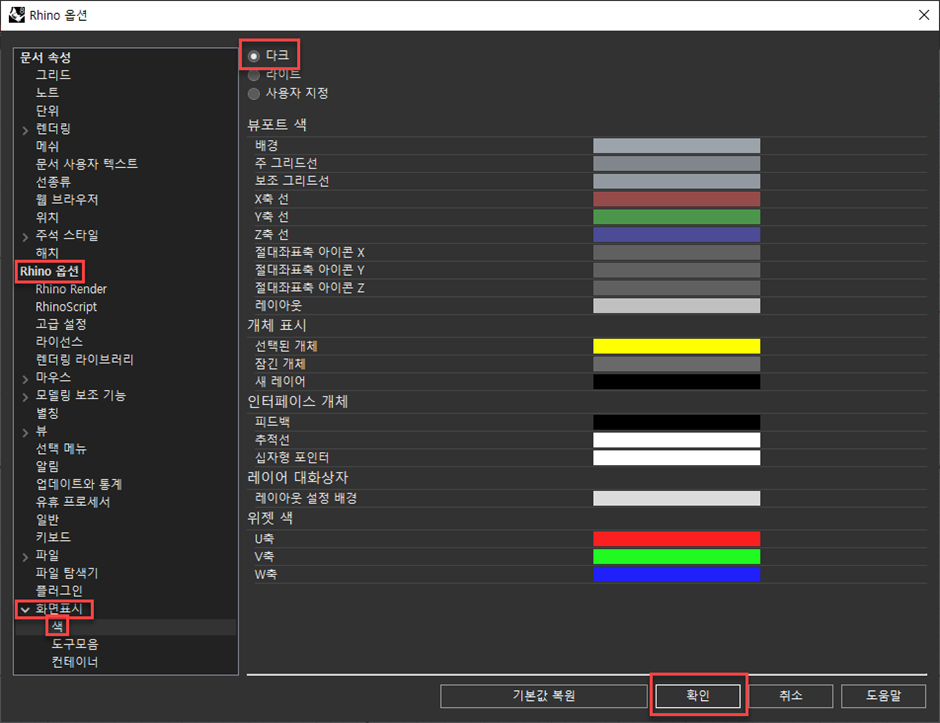
Task: Select 선종류 in the tree
Action: point(53,182)
